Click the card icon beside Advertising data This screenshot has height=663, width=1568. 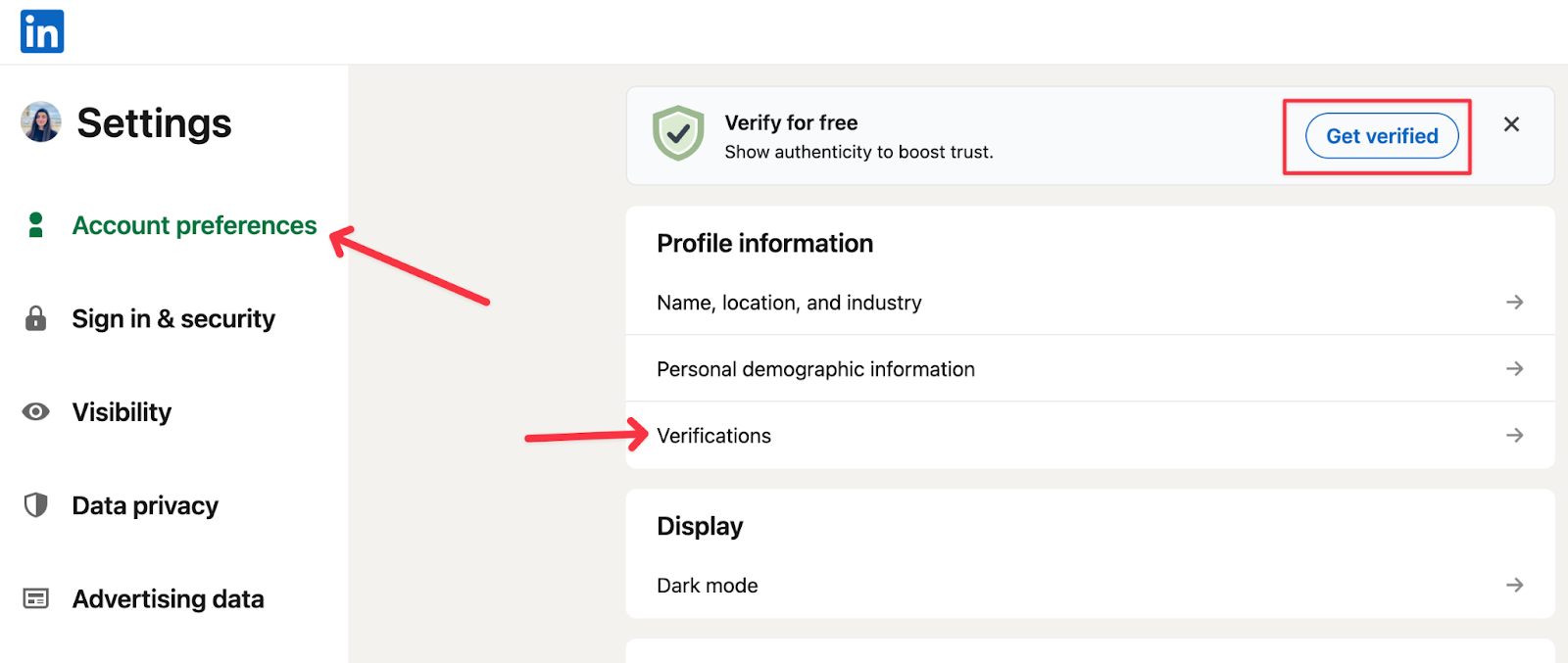pyautogui.click(x=35, y=597)
